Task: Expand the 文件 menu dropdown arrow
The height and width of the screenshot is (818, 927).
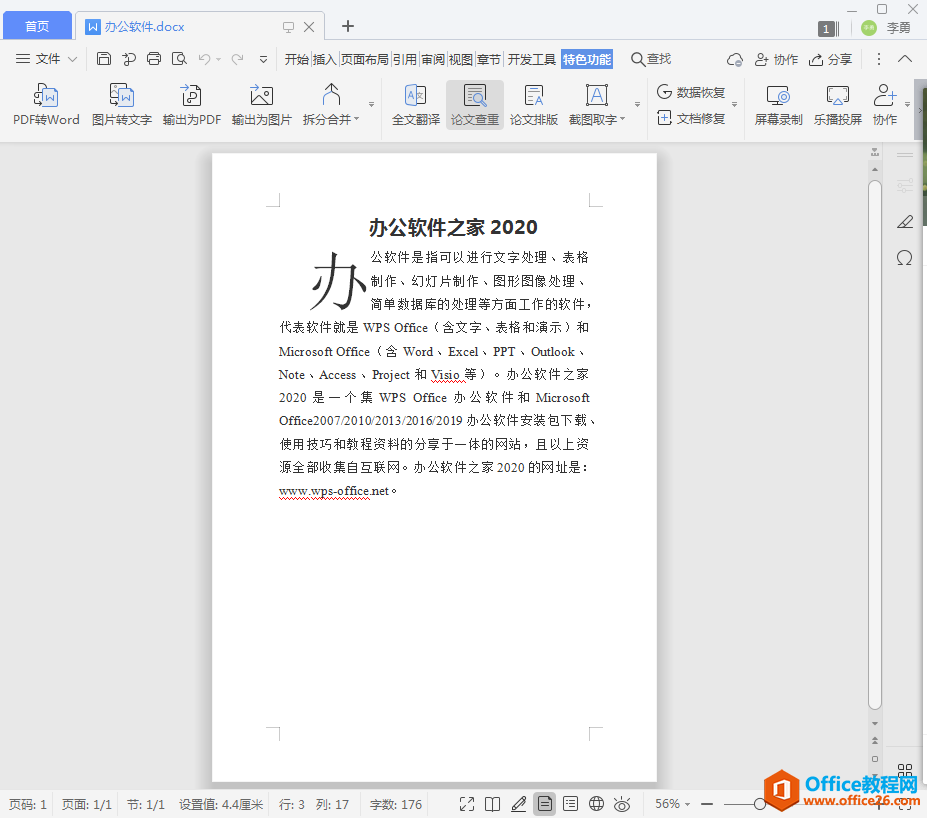Action: [73, 59]
